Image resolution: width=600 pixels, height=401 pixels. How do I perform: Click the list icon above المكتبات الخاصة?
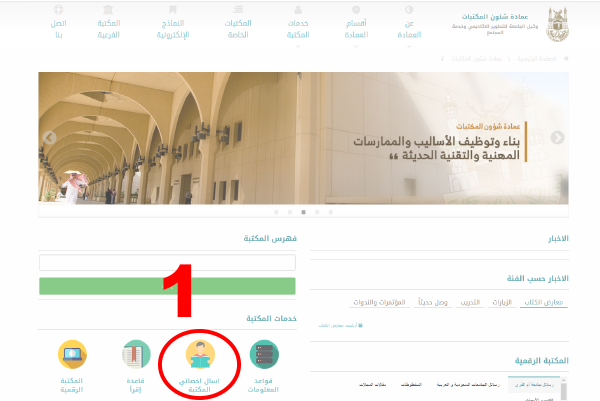pyautogui.click(x=238, y=10)
